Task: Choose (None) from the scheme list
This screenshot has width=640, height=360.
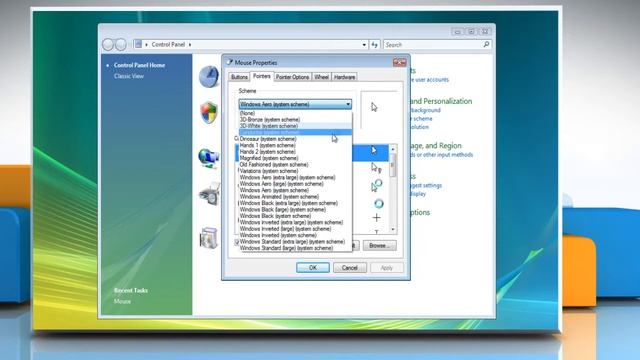Action: (x=295, y=113)
